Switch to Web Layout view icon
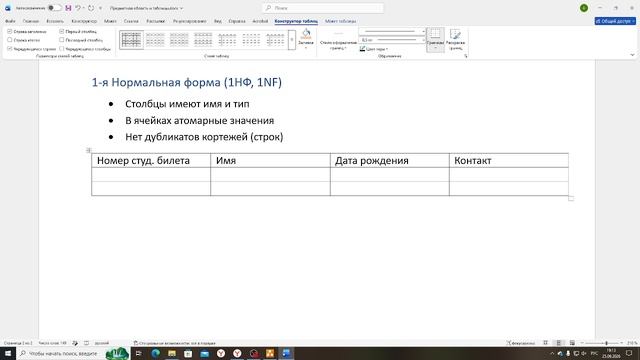This screenshot has width=640, height=360. (x=572, y=343)
